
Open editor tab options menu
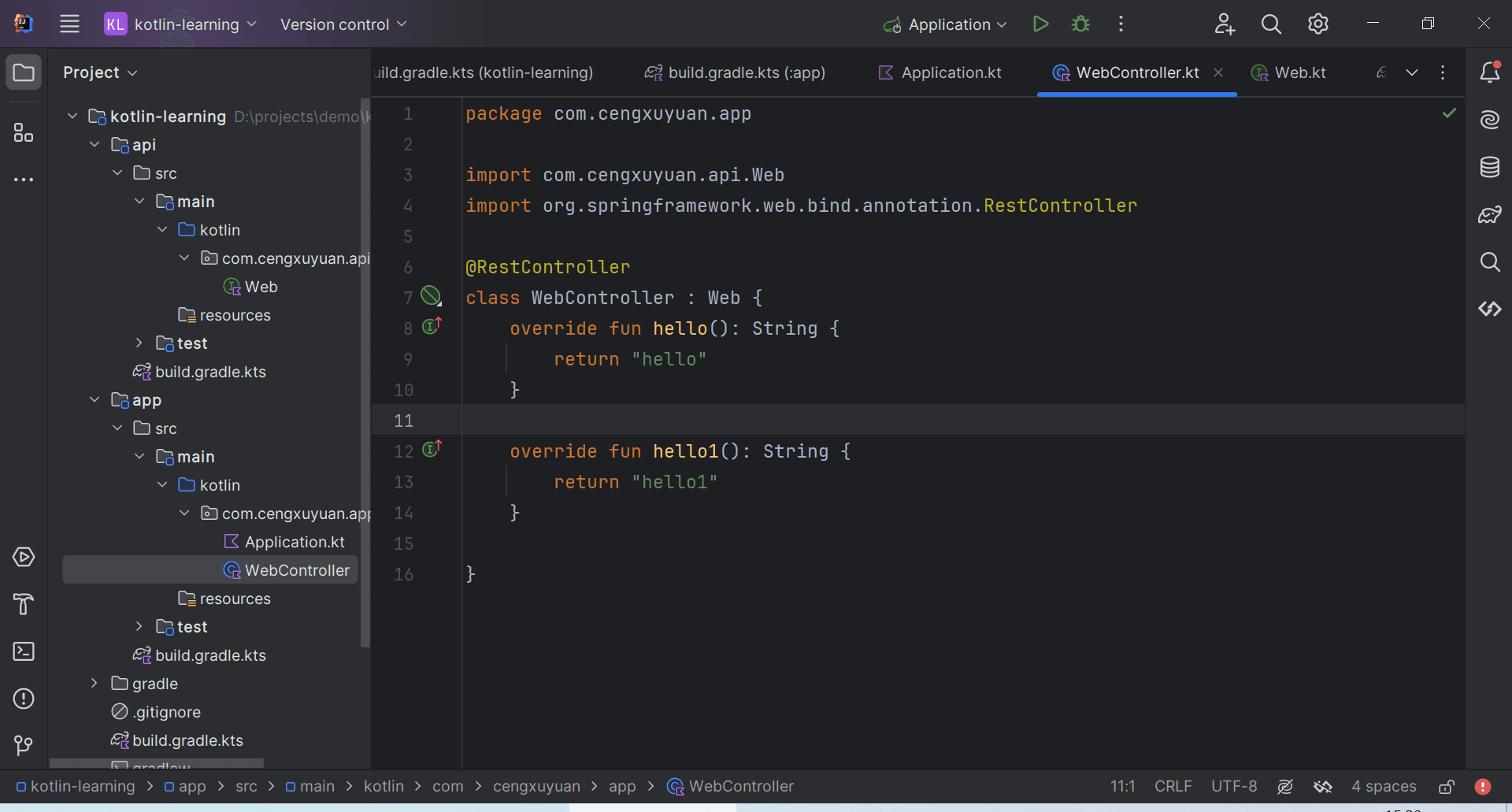[1443, 72]
